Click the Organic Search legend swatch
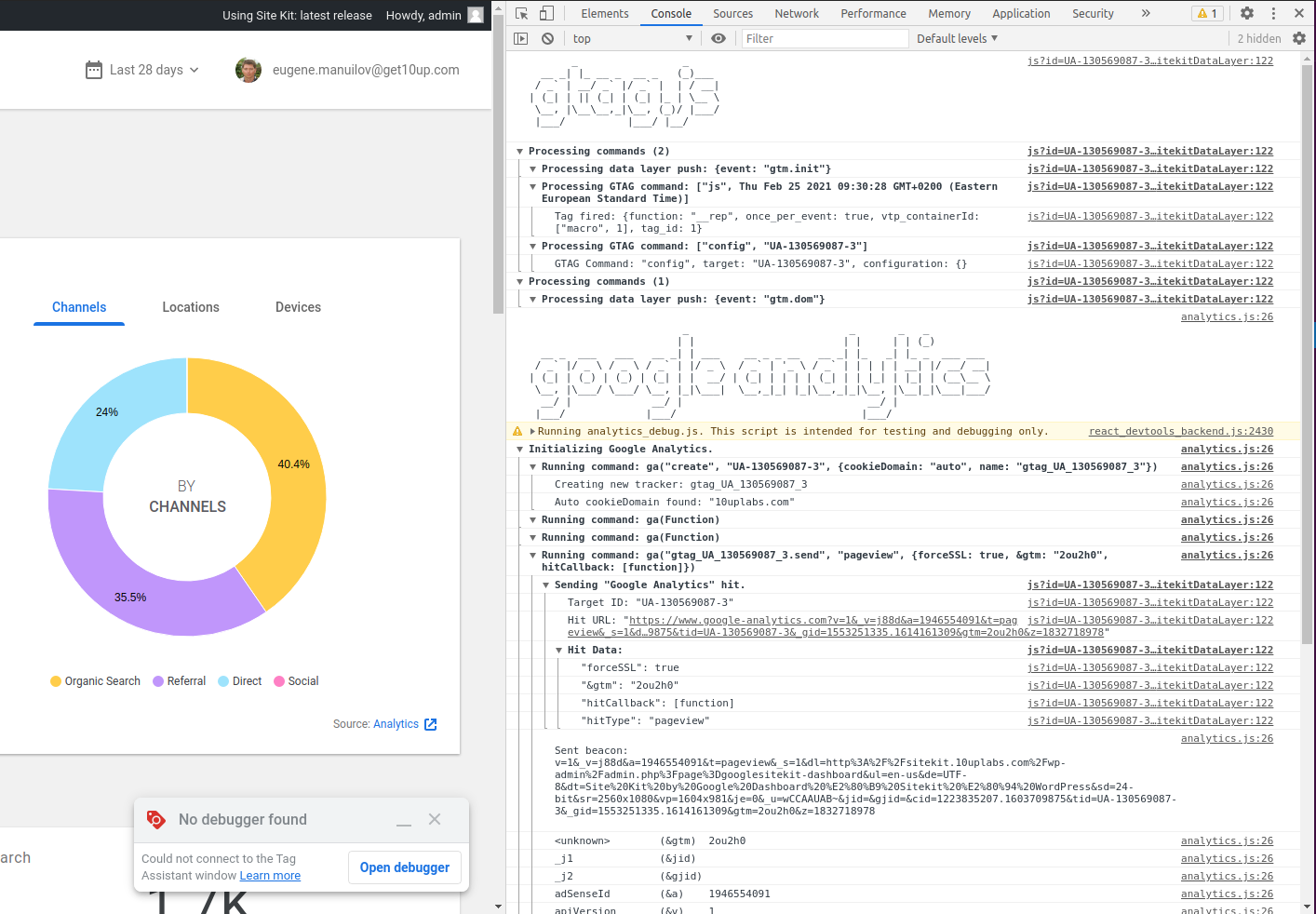 [x=56, y=681]
